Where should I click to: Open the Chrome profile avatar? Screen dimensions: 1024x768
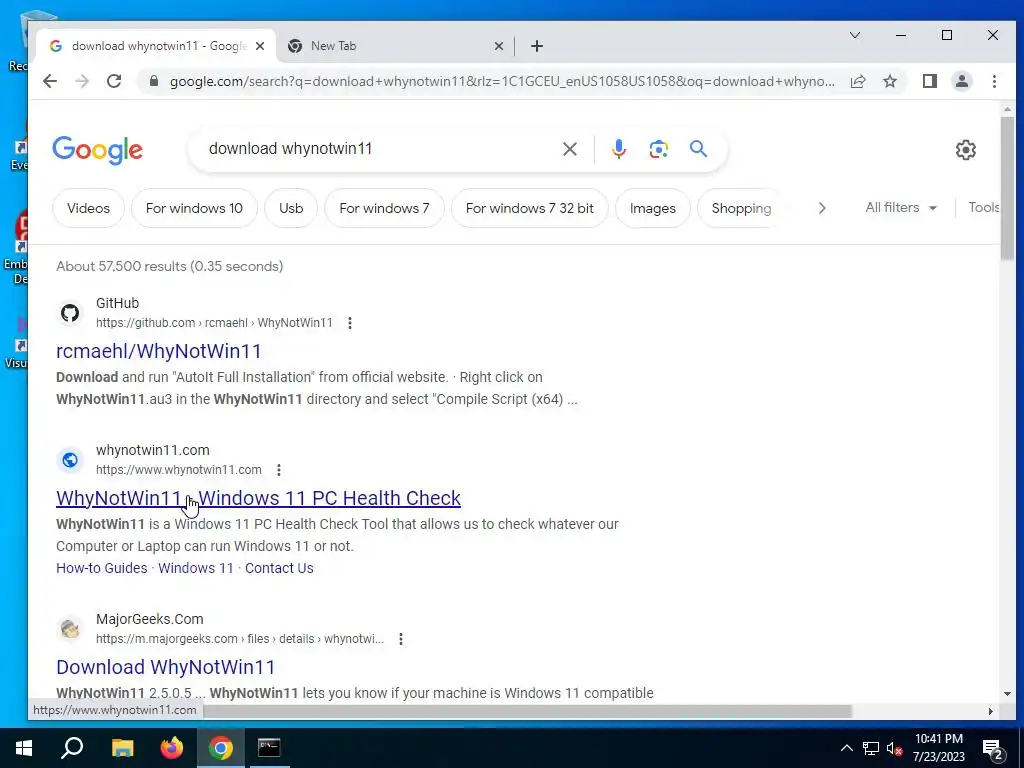961,81
